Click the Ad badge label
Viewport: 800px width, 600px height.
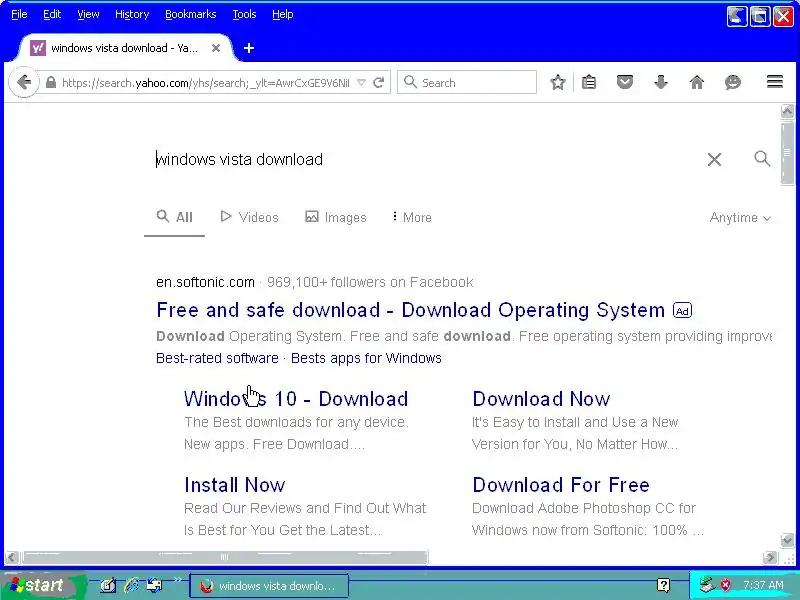click(x=683, y=310)
